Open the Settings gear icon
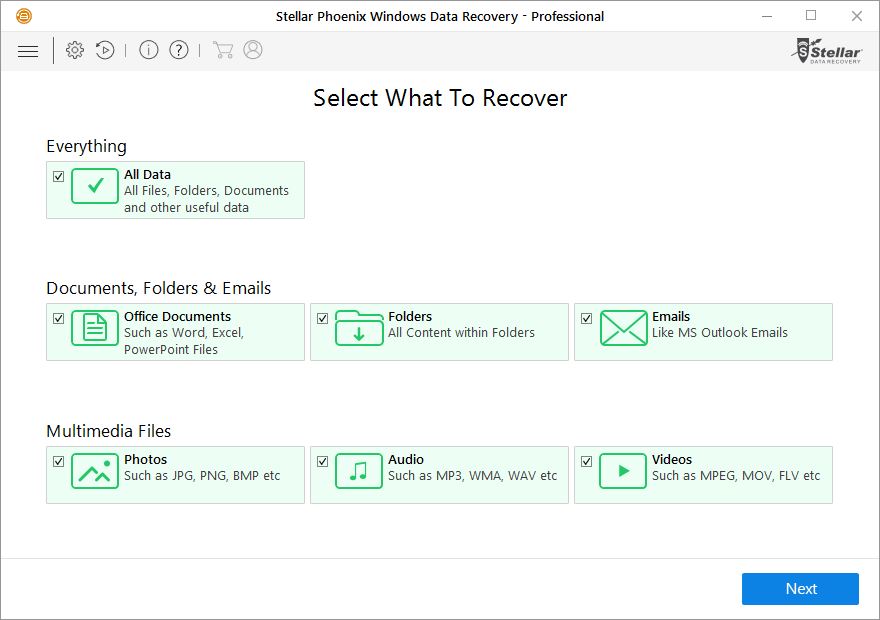 [x=74, y=49]
